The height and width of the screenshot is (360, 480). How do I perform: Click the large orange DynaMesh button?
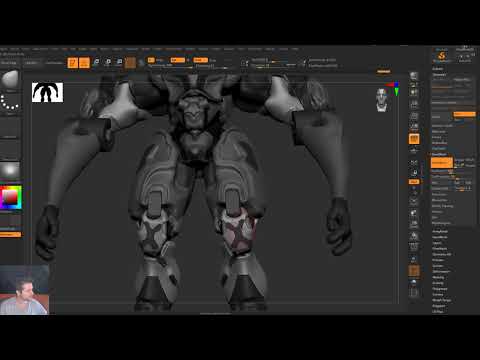point(441,163)
